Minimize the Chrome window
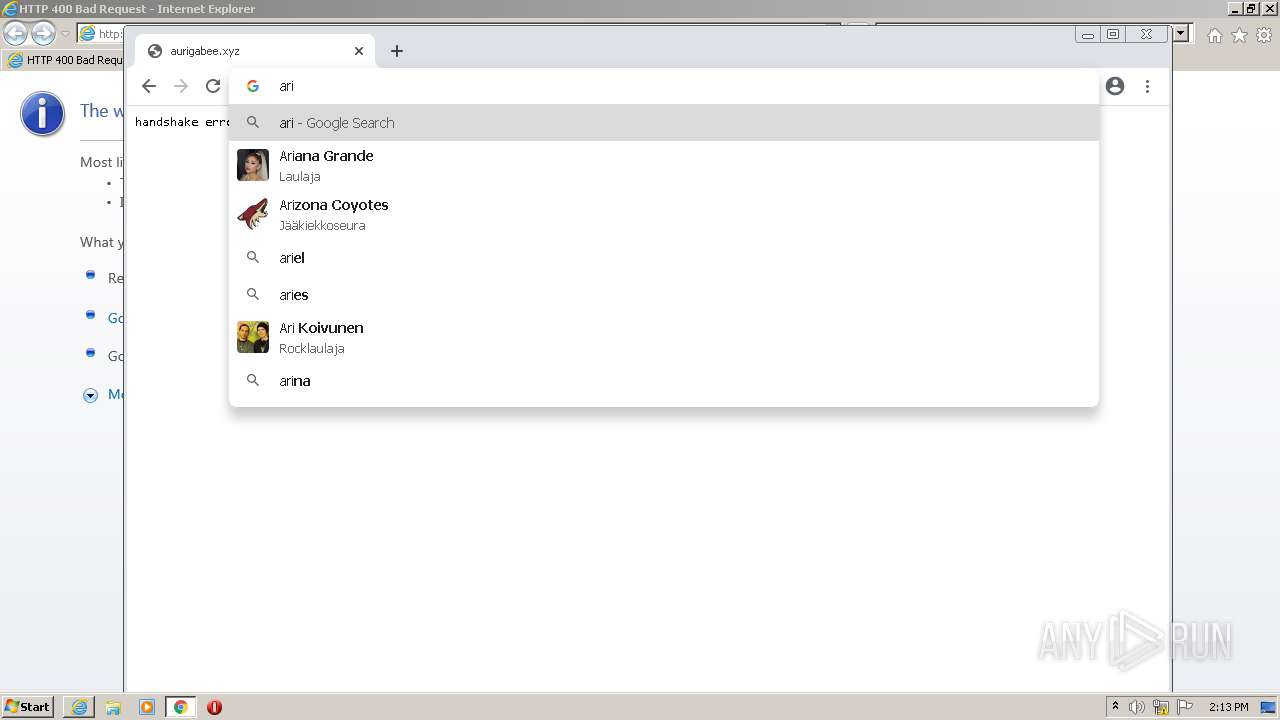 coord(1087,34)
